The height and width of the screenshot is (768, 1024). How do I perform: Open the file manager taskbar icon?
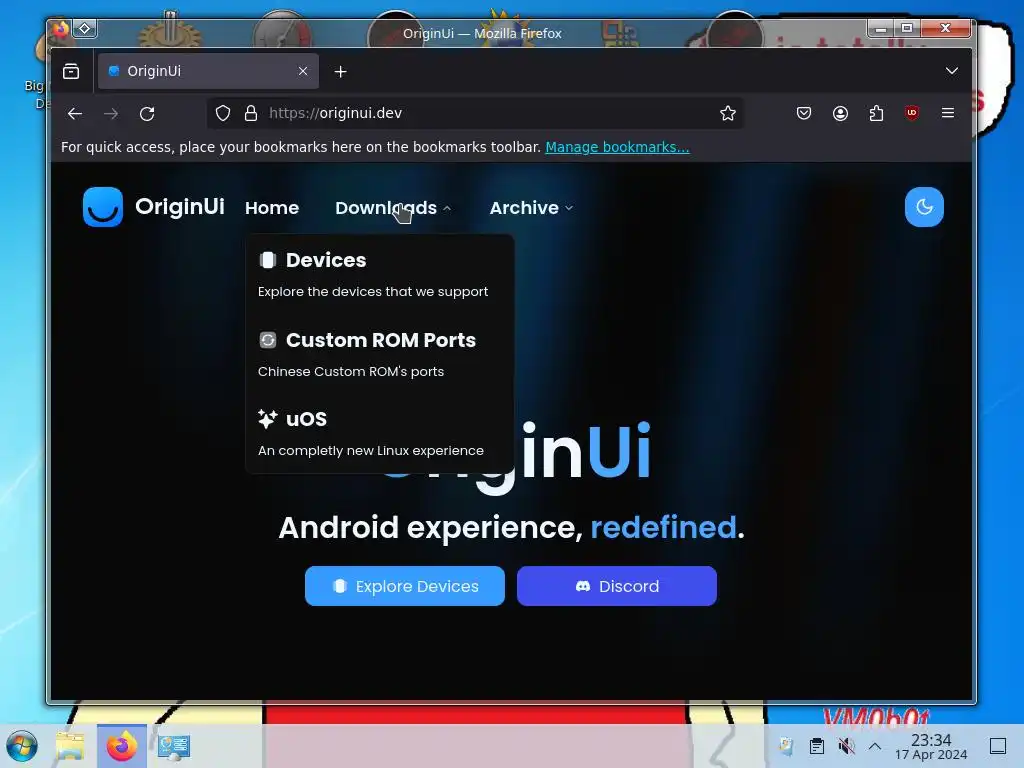pyautogui.click(x=70, y=746)
